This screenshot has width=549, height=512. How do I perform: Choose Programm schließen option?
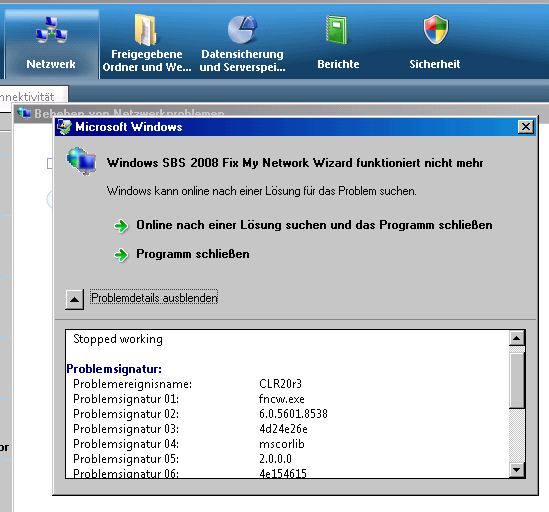tap(193, 254)
